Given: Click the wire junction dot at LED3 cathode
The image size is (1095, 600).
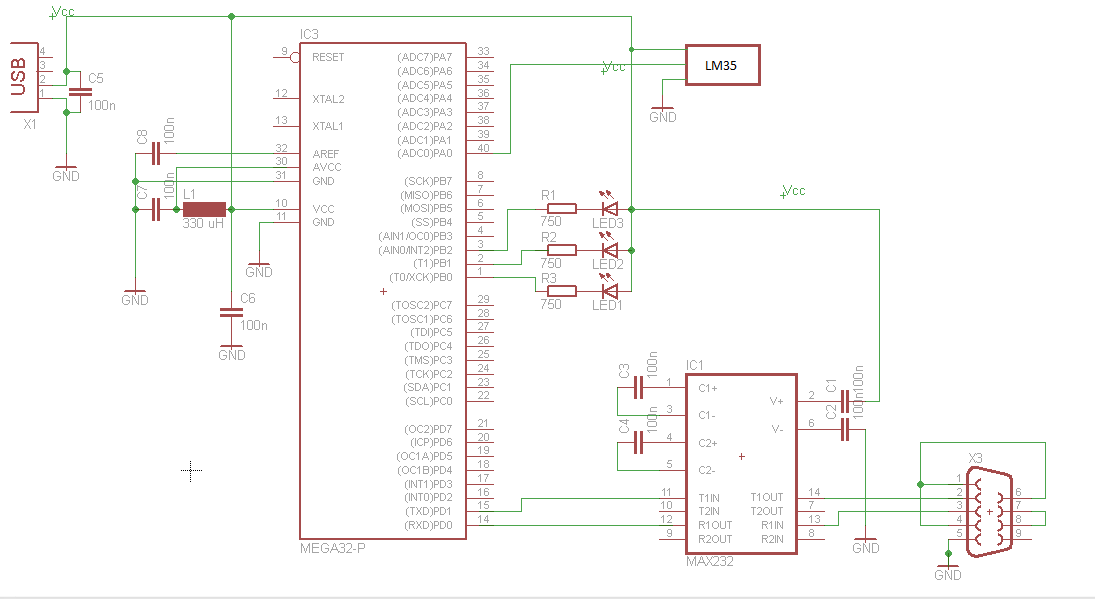Looking at the screenshot, I should 631,209.
